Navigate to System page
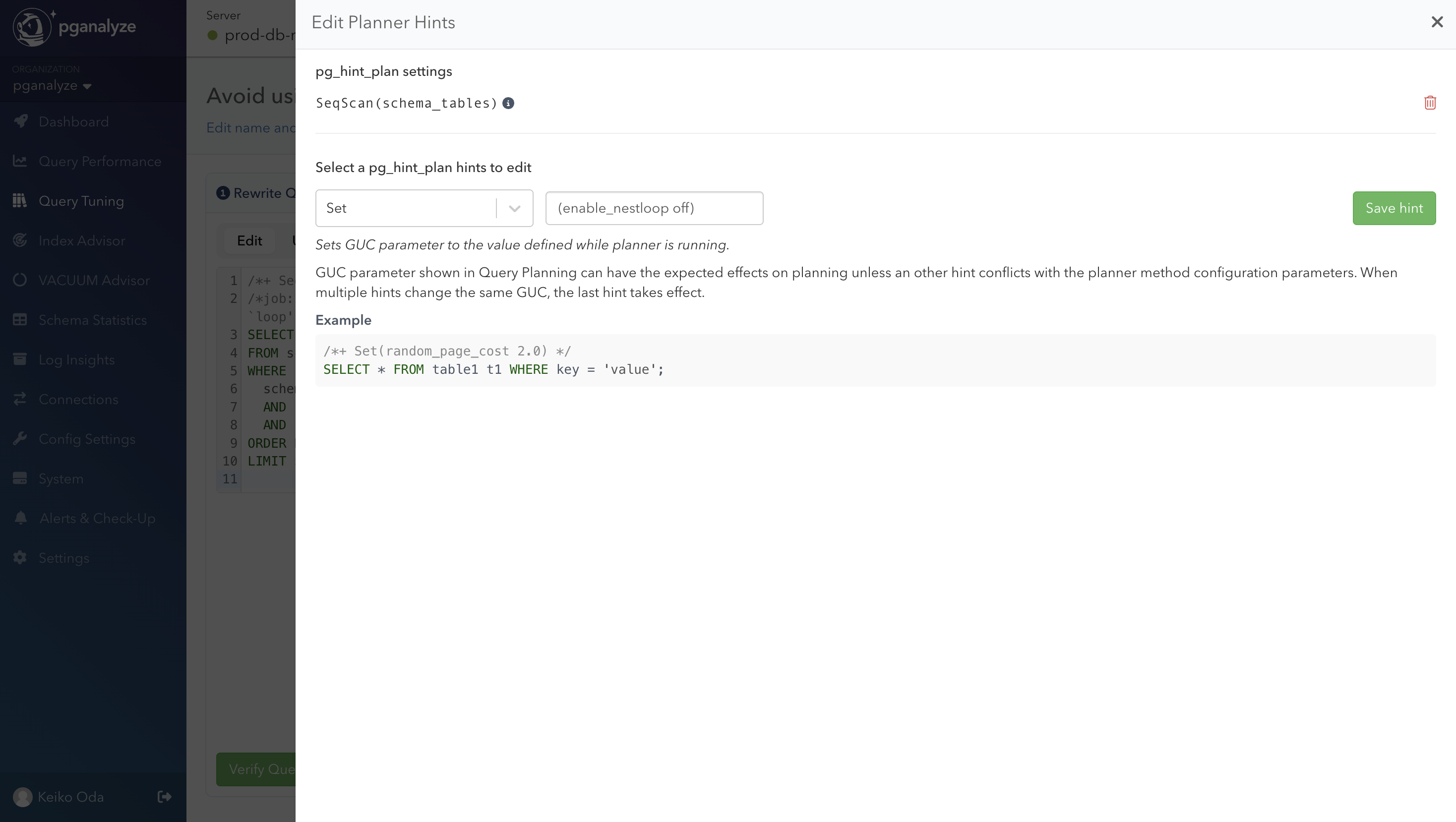The height and width of the screenshot is (822, 1456). tap(61, 478)
